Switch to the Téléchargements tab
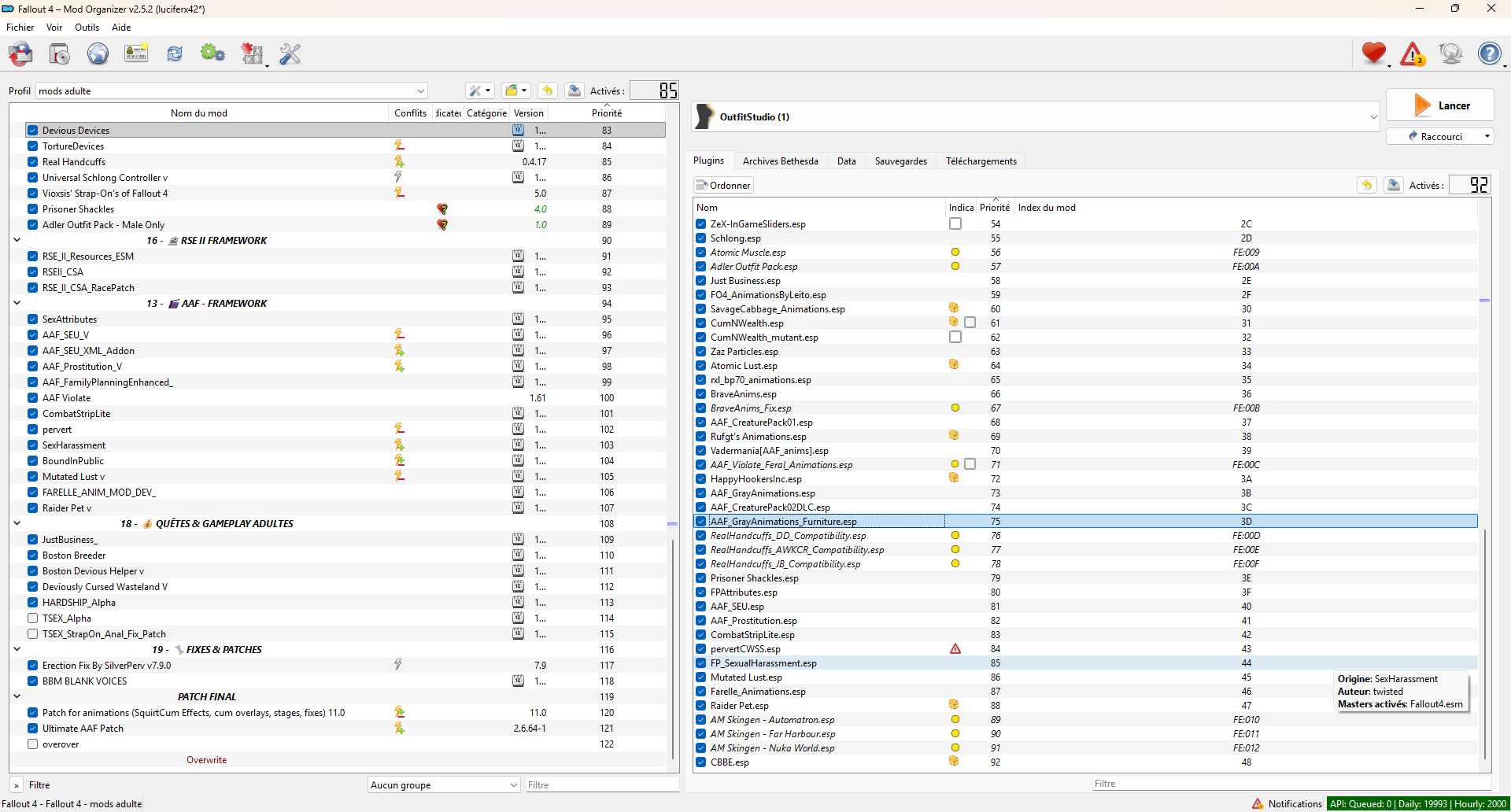The height and width of the screenshot is (812, 1511). click(981, 161)
